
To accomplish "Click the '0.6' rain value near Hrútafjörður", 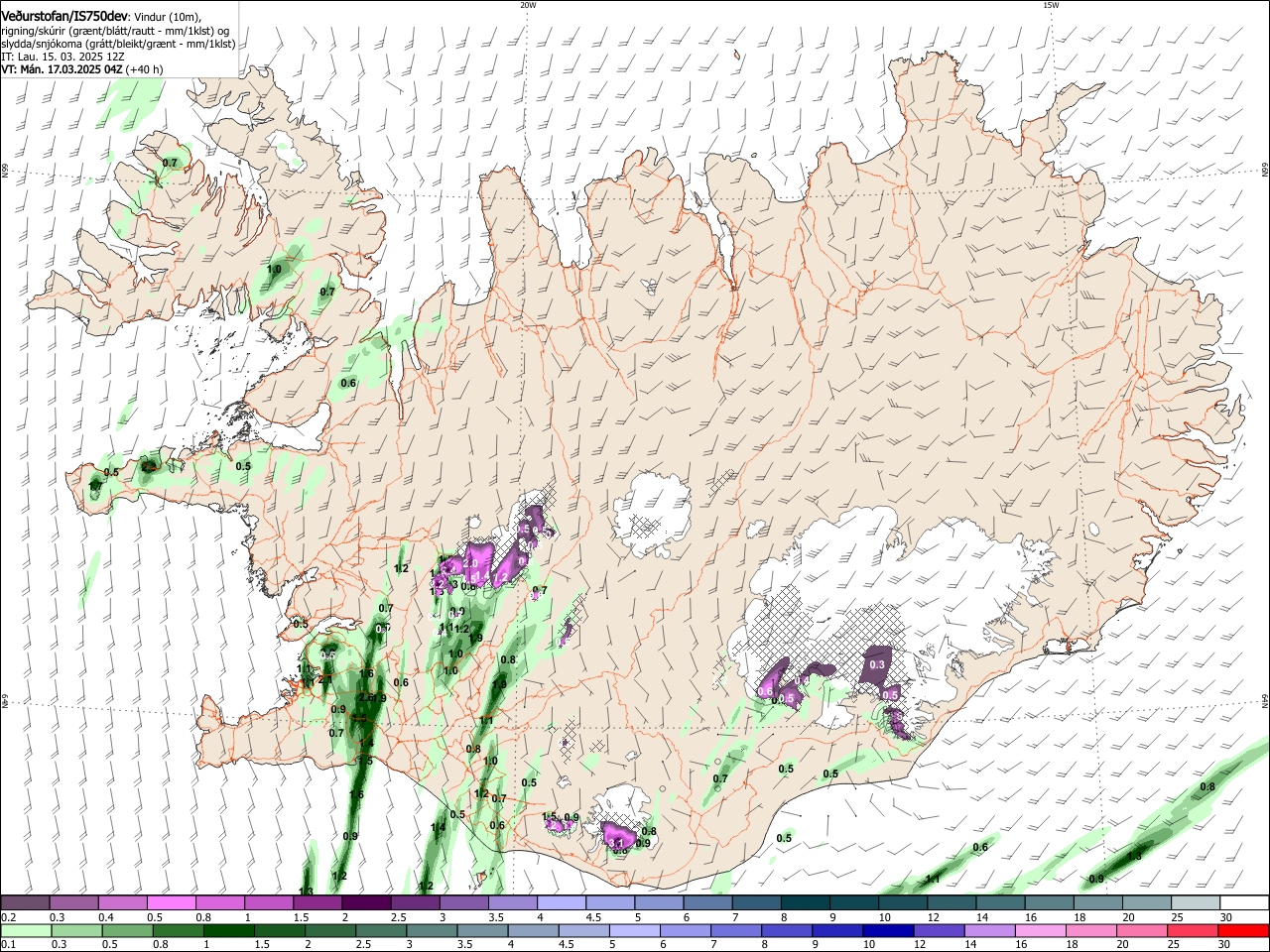I will click(x=348, y=383).
